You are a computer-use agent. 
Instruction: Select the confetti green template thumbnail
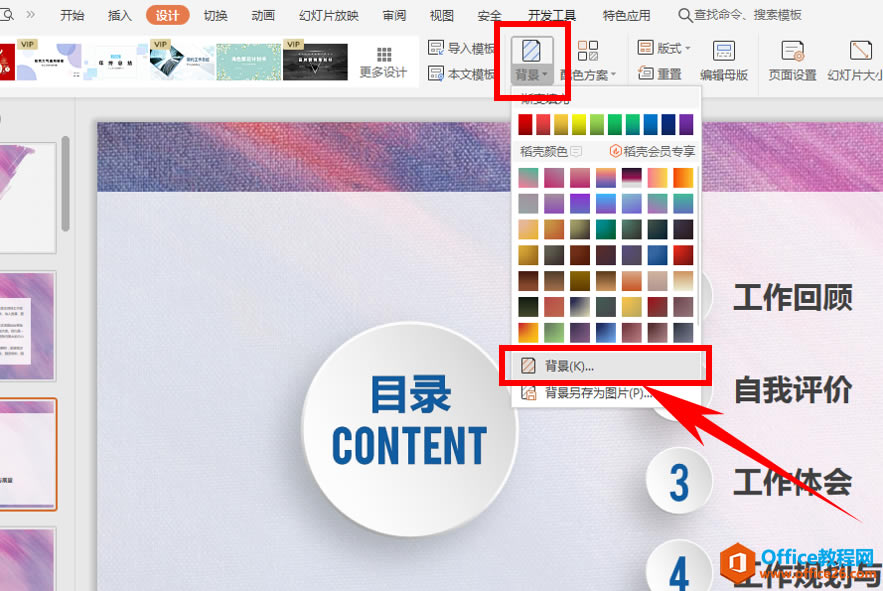click(248, 62)
